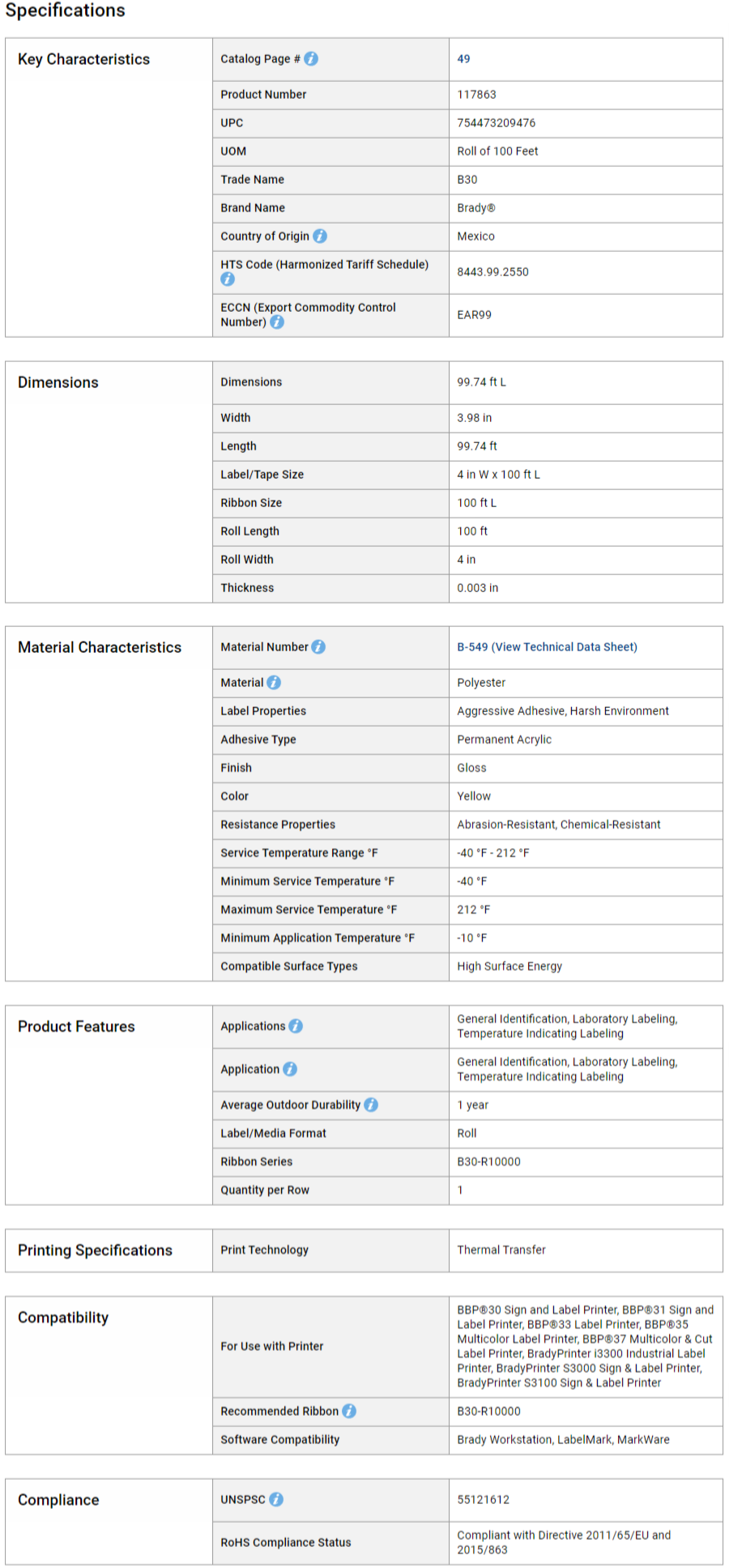Click the ECCN info icon
Screen dimensions: 729x1568
click(x=277, y=322)
